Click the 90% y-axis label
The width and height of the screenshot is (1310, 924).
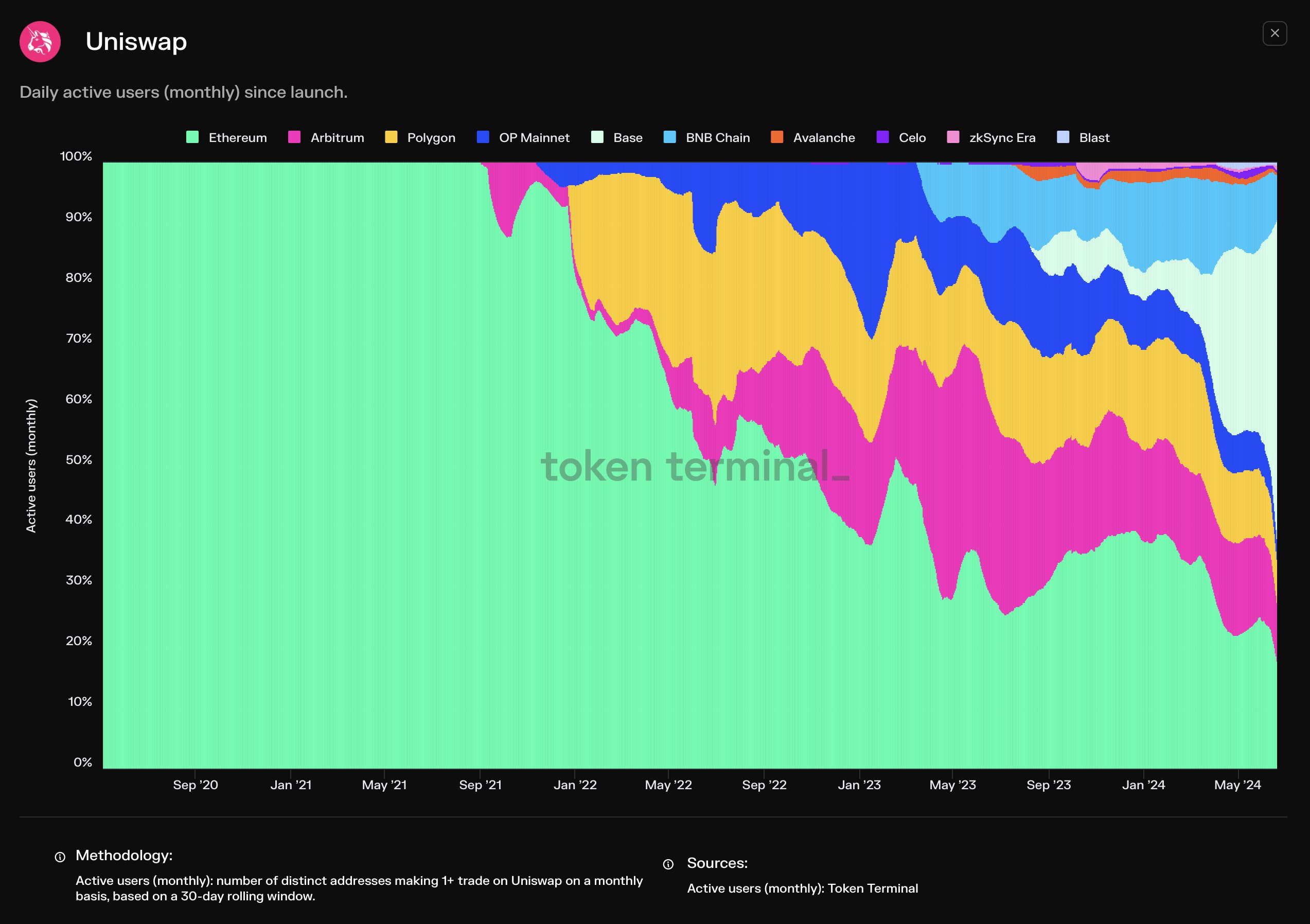79,217
